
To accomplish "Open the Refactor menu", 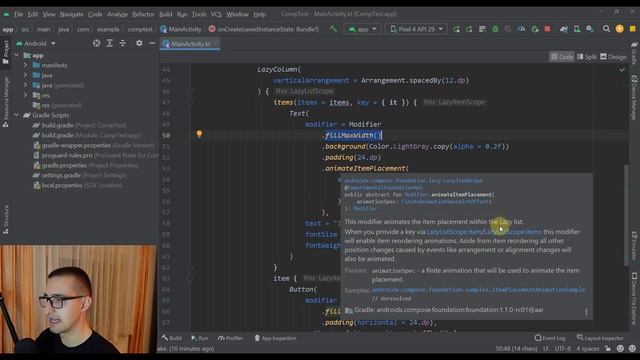I will click(x=143, y=14).
